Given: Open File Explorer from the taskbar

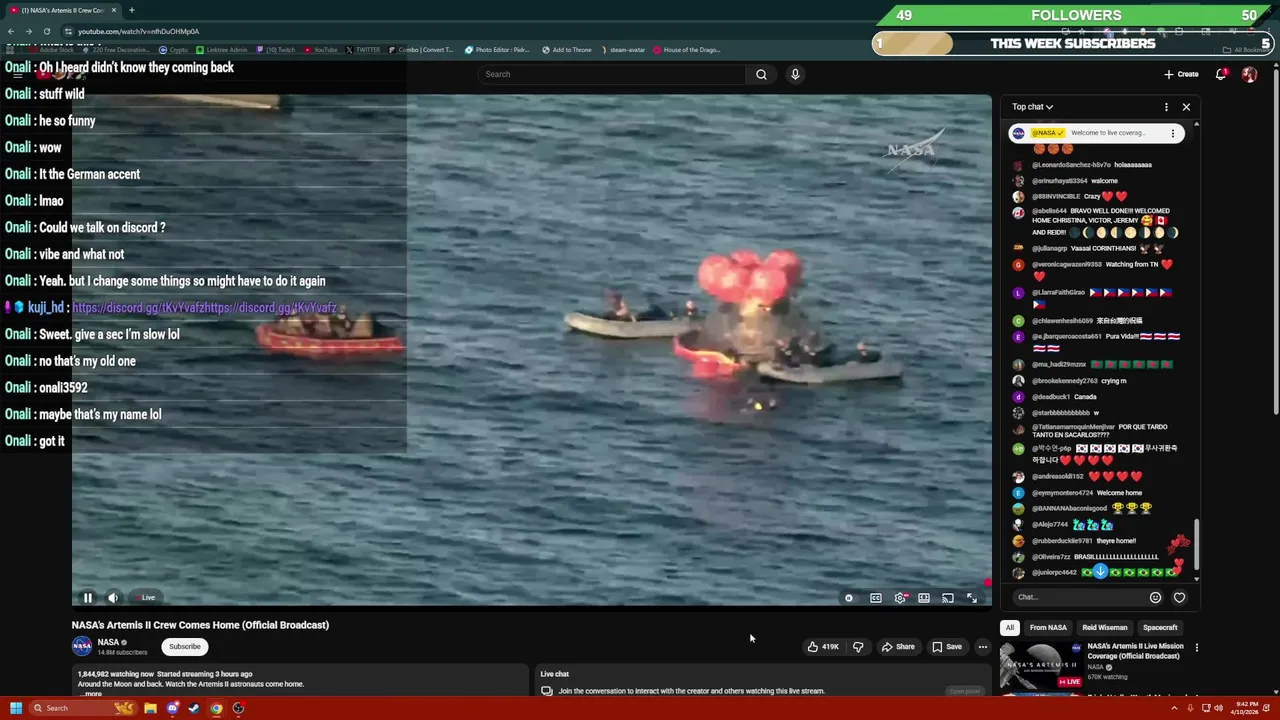Looking at the screenshot, I should [150, 708].
